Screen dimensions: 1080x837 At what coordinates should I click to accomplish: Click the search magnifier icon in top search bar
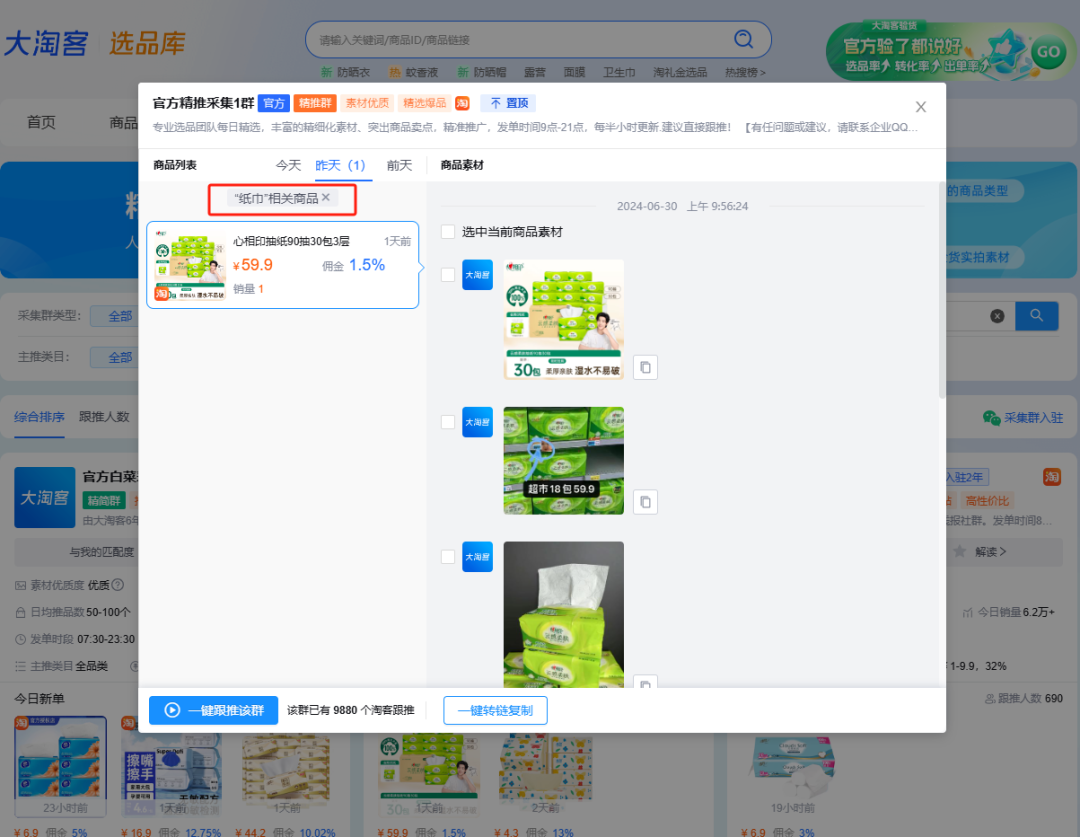tap(743, 39)
